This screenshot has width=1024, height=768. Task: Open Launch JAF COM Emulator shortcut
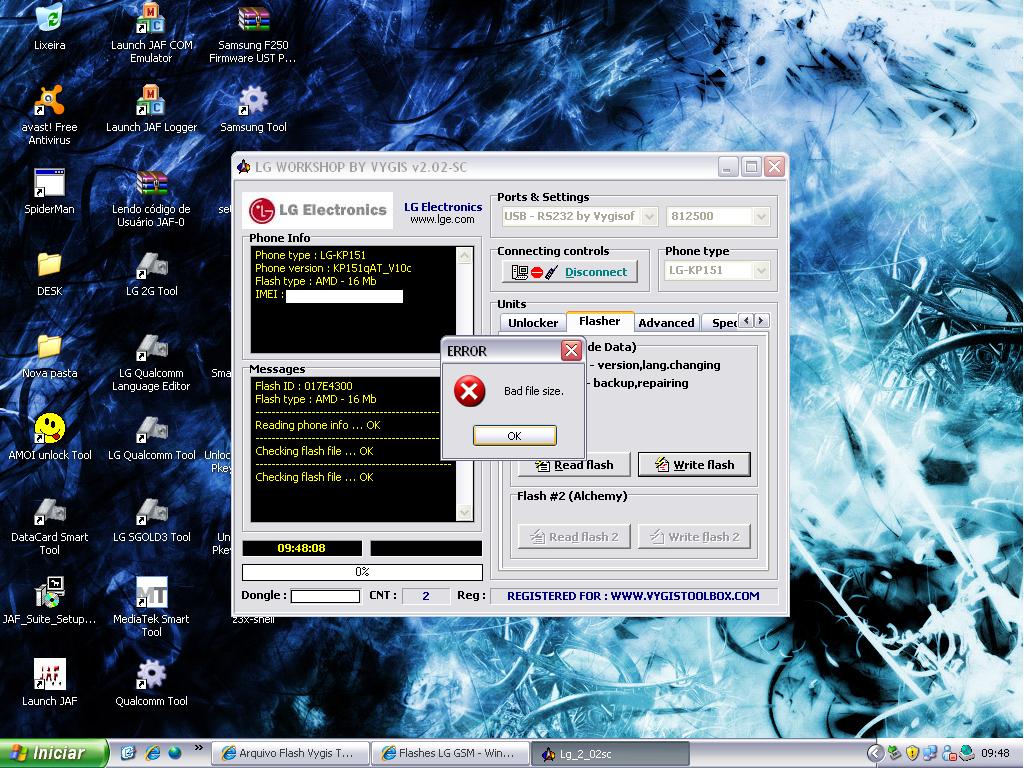pos(151,19)
